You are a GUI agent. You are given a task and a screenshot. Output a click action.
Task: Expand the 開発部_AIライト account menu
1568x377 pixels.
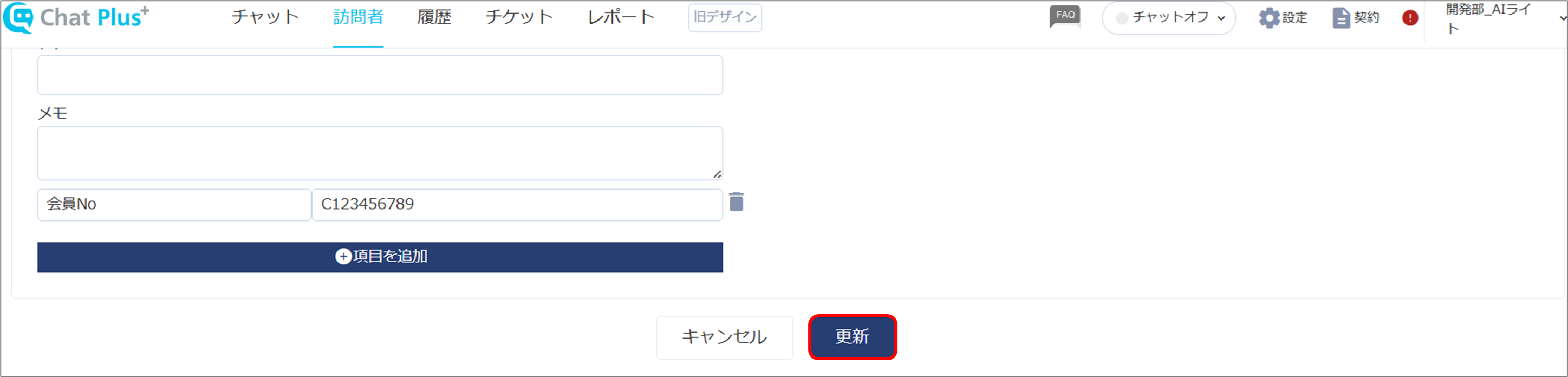(x=1562, y=18)
